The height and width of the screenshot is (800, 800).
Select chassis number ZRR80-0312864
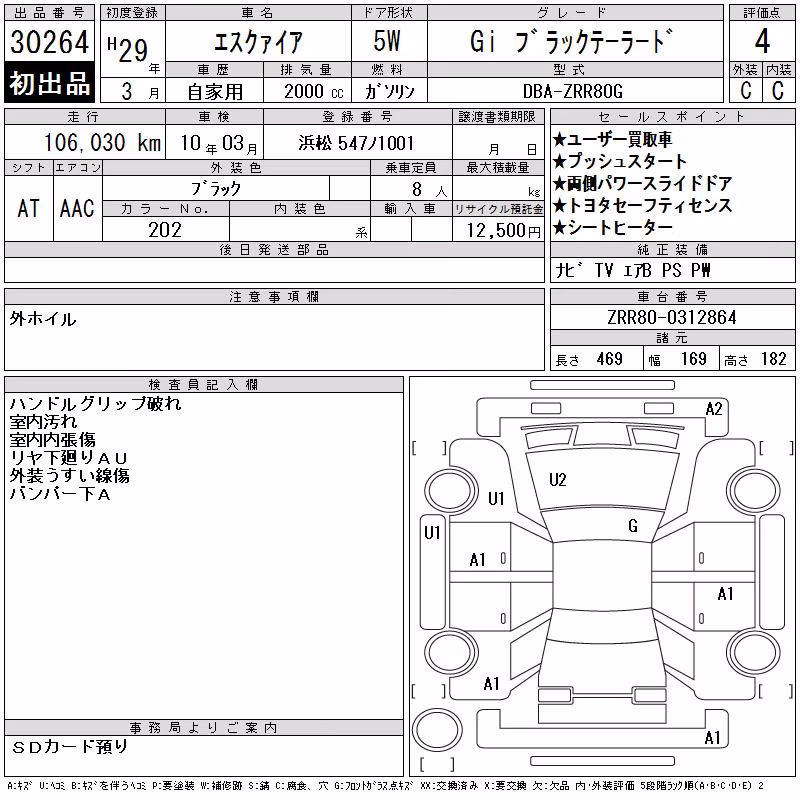(x=671, y=317)
